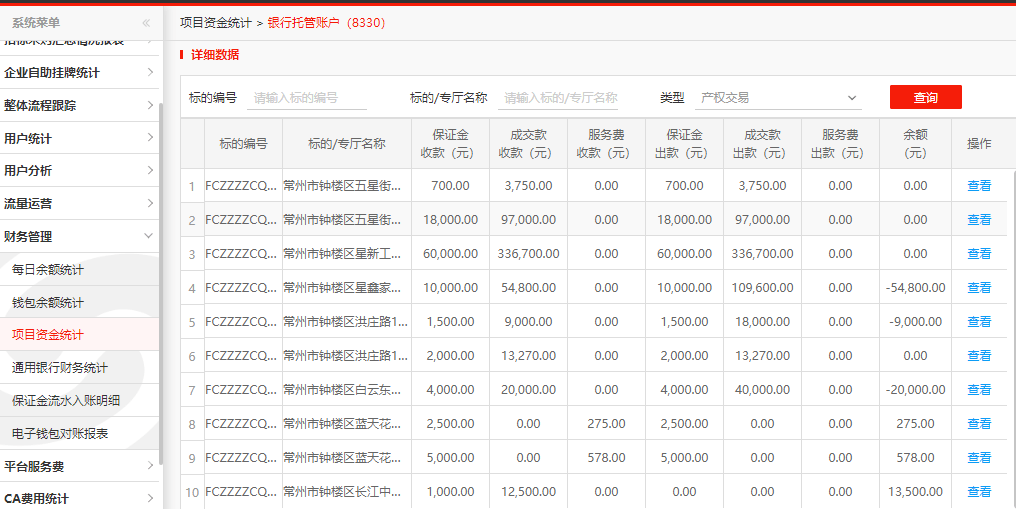Click 查看 link for row 1
The height and width of the screenshot is (509, 1016).
point(979,186)
